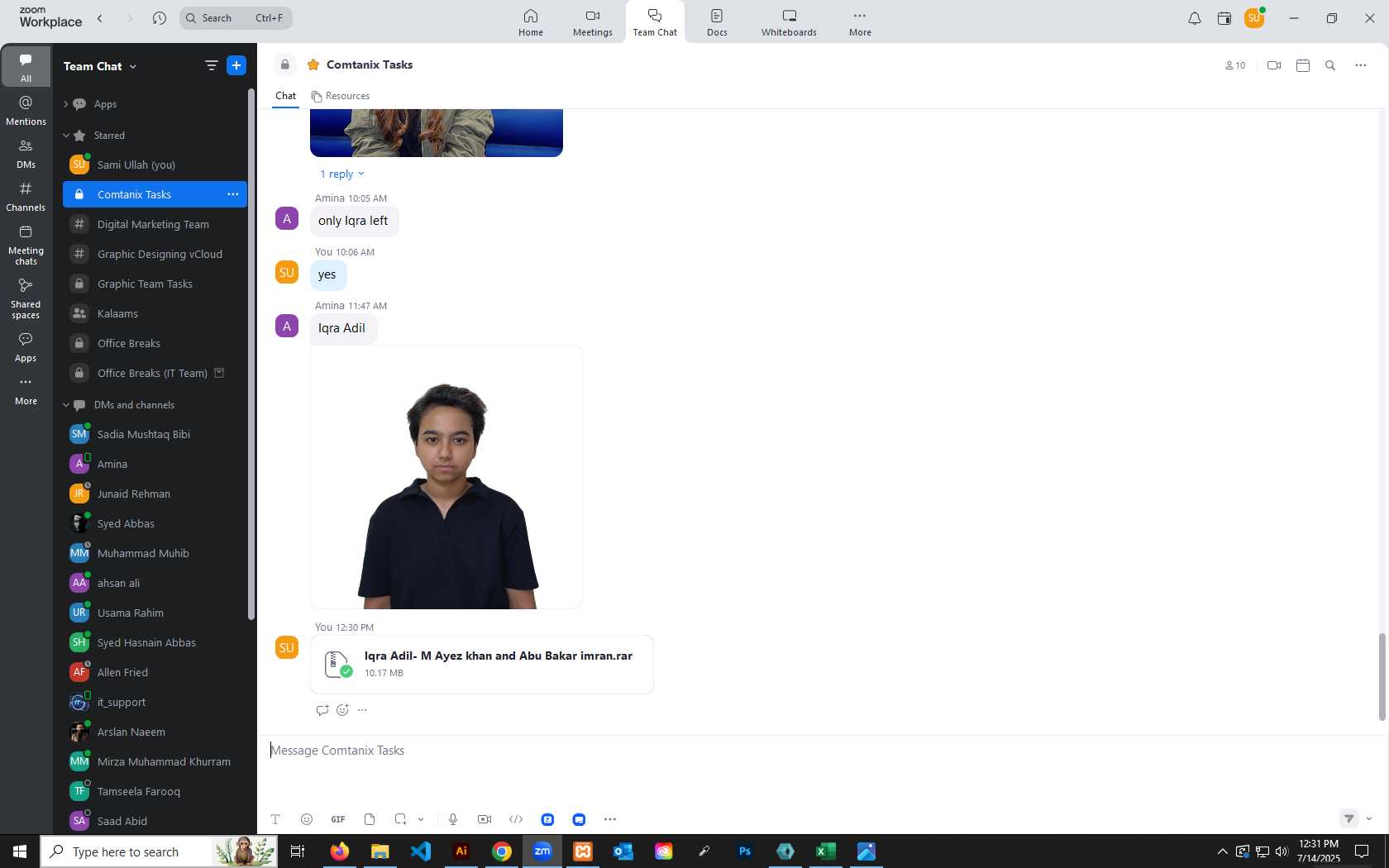Switch to the Meetings tab
Screen dimensions: 1389x868
click(593, 22)
